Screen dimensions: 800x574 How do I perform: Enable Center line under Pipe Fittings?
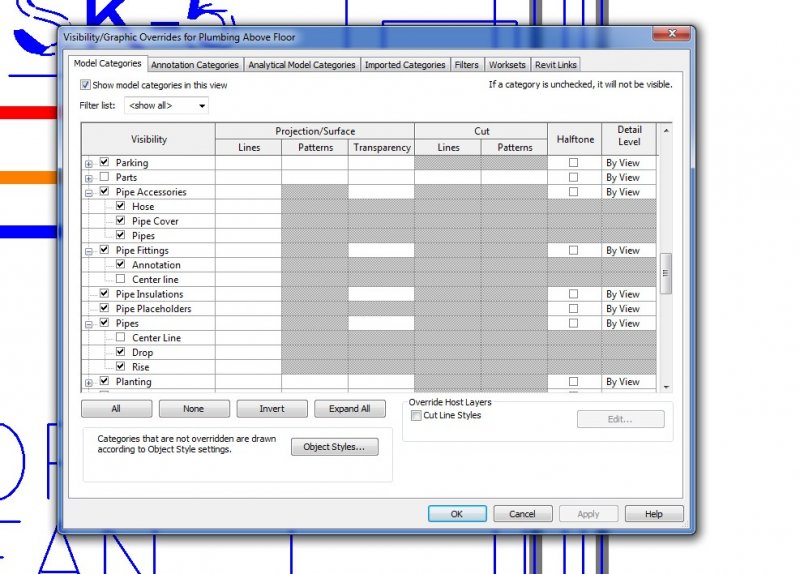click(120, 279)
